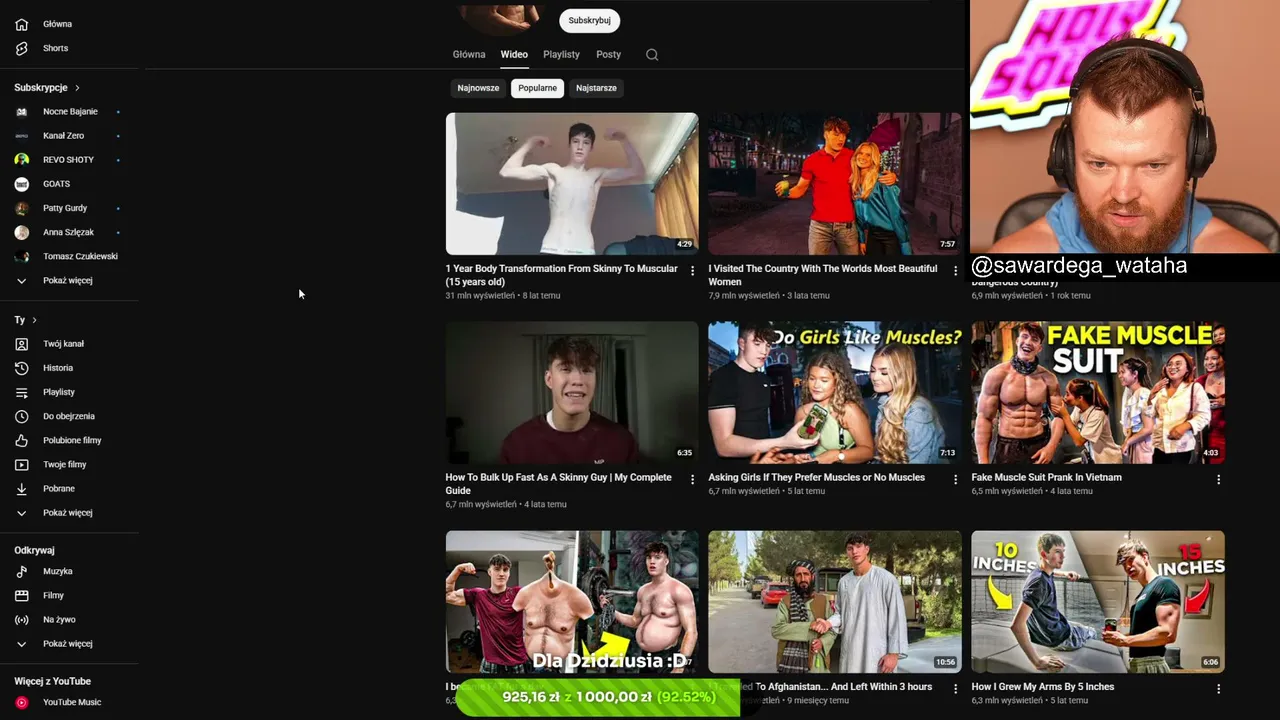Image resolution: width=1280 pixels, height=720 pixels.
Task: Open title link Visited Country With Most Beautiful Women
Action: click(823, 275)
